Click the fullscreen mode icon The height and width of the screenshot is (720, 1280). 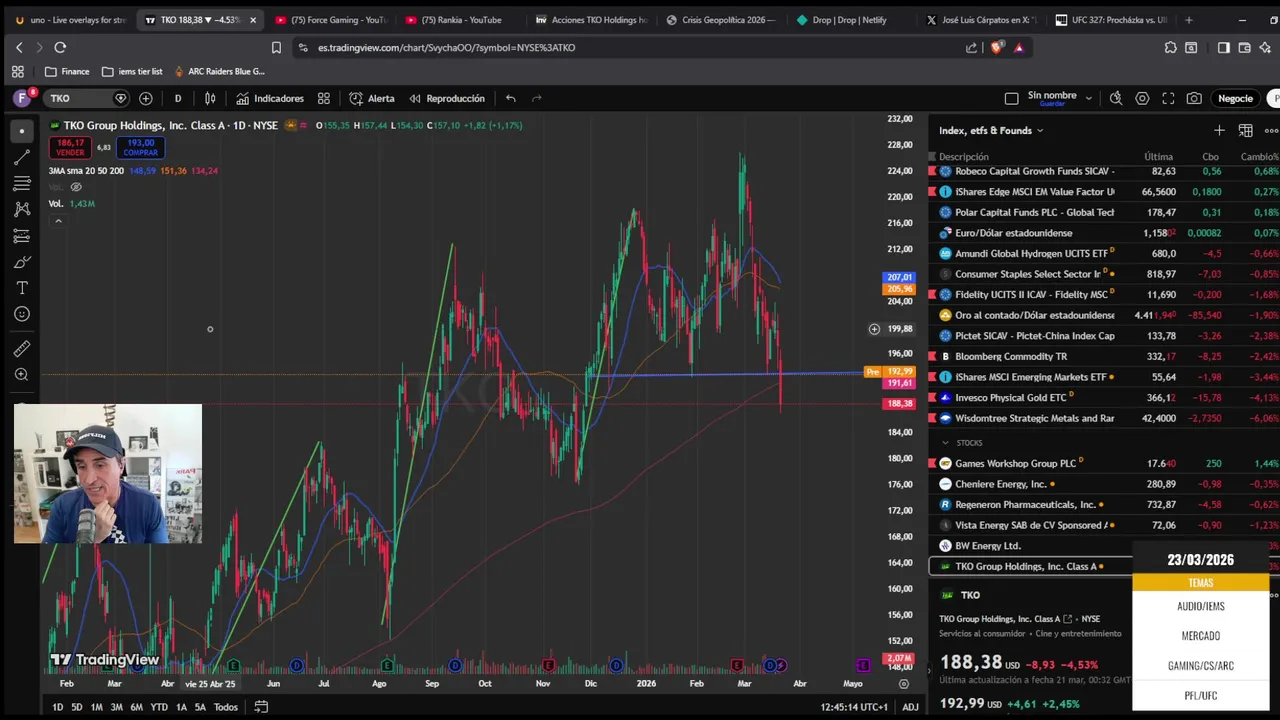pyautogui.click(x=1168, y=98)
